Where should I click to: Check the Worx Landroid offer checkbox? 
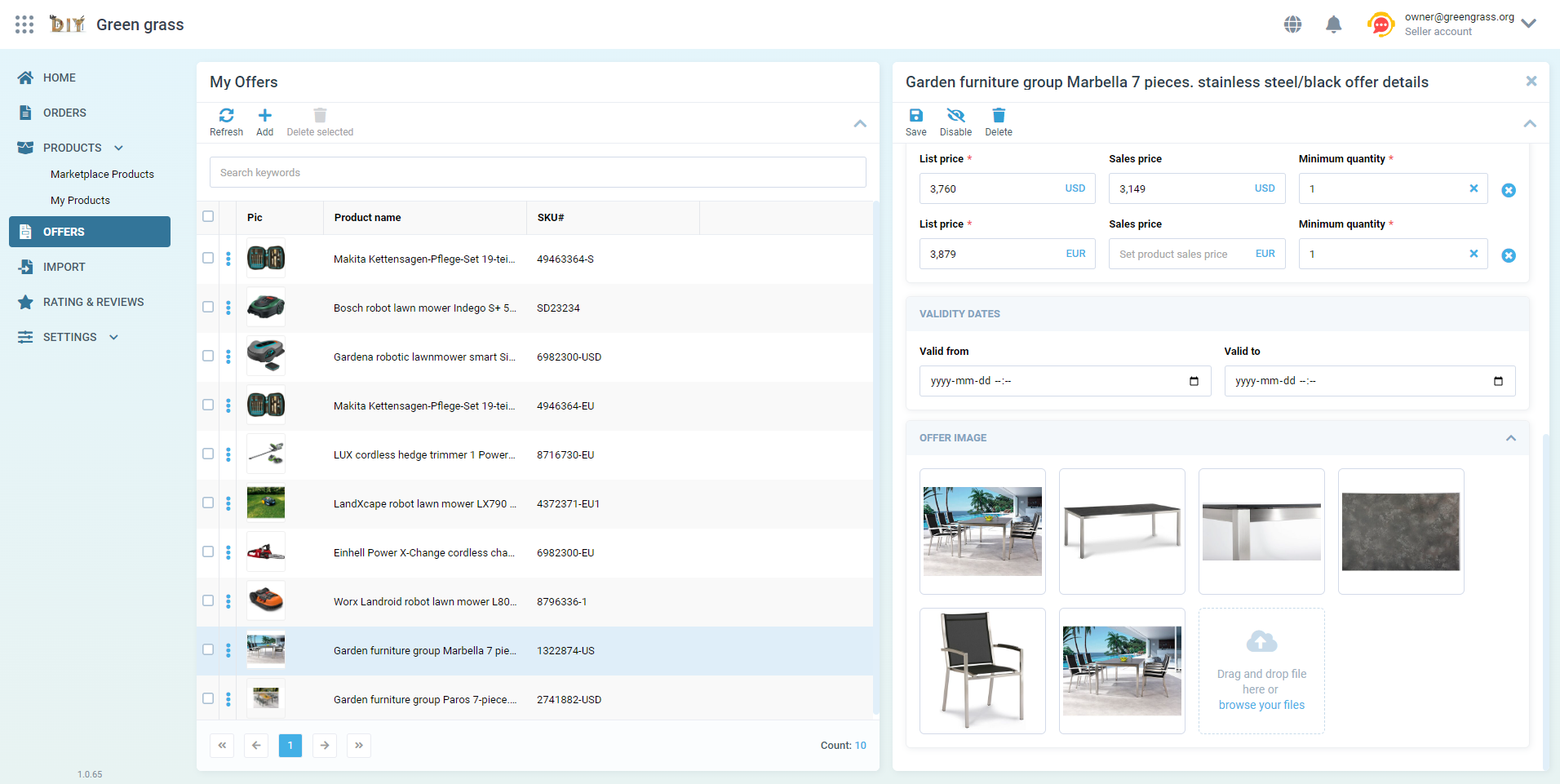tap(208, 600)
